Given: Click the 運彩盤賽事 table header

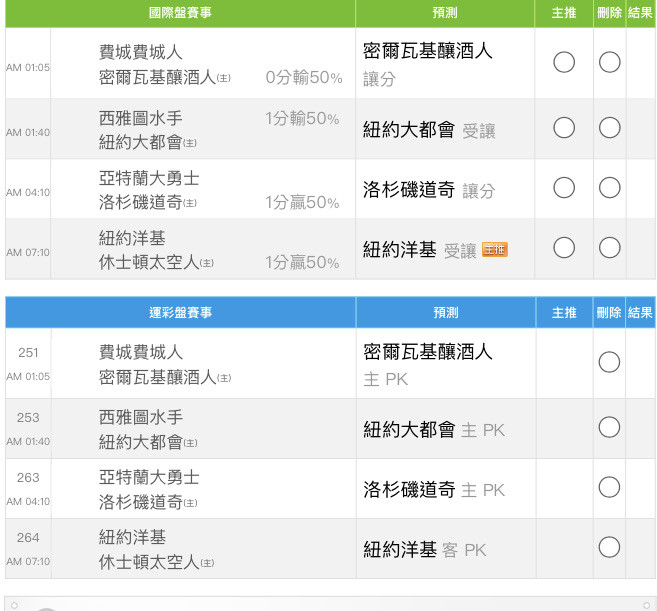Looking at the screenshot, I should click(x=181, y=313).
